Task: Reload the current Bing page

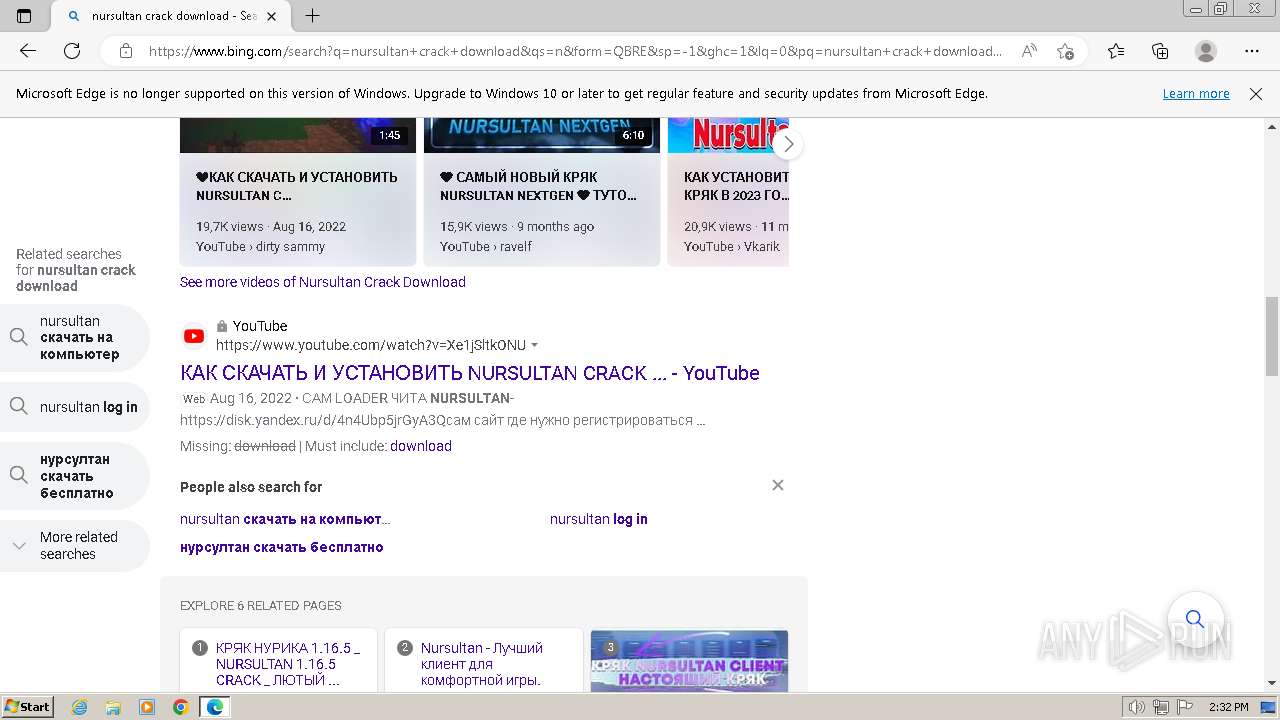Action: [72, 51]
